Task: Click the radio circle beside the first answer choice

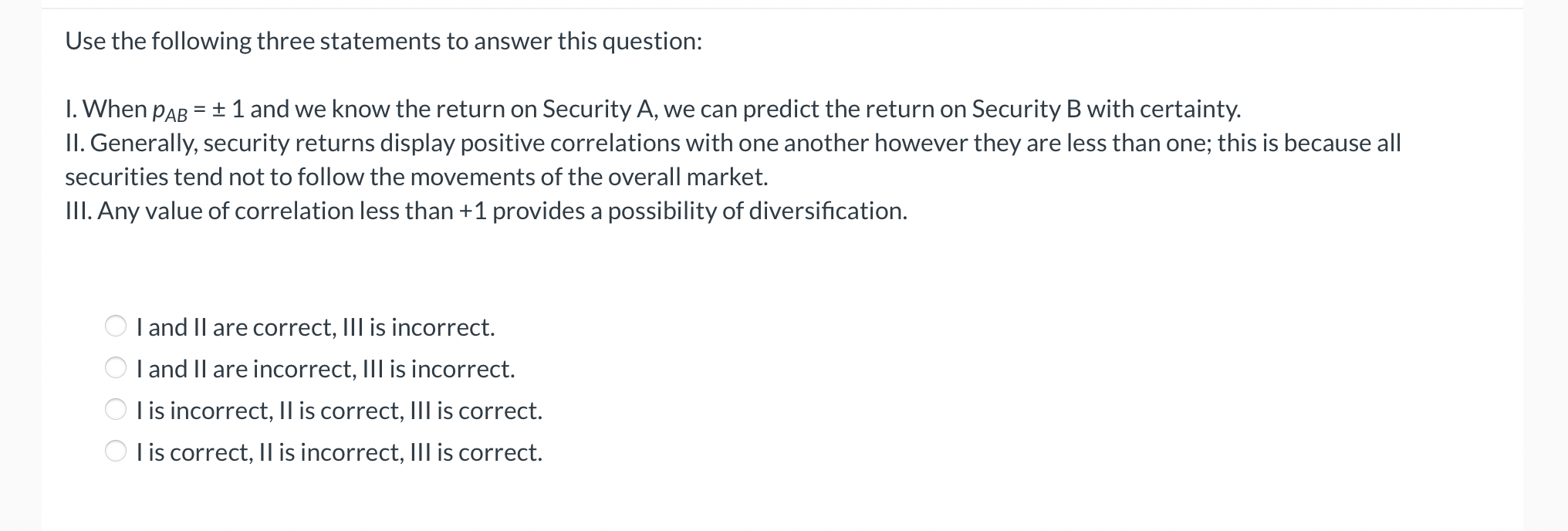Action: [x=113, y=327]
